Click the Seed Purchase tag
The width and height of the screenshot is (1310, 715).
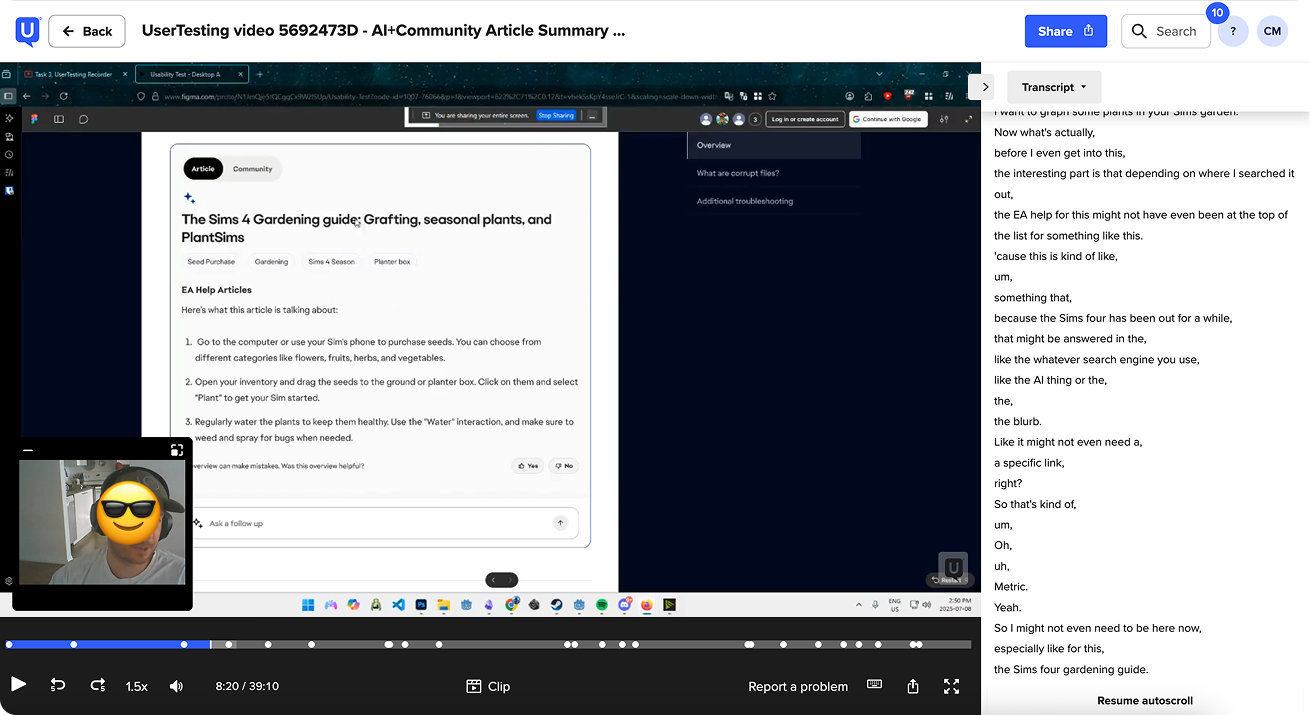coord(211,262)
